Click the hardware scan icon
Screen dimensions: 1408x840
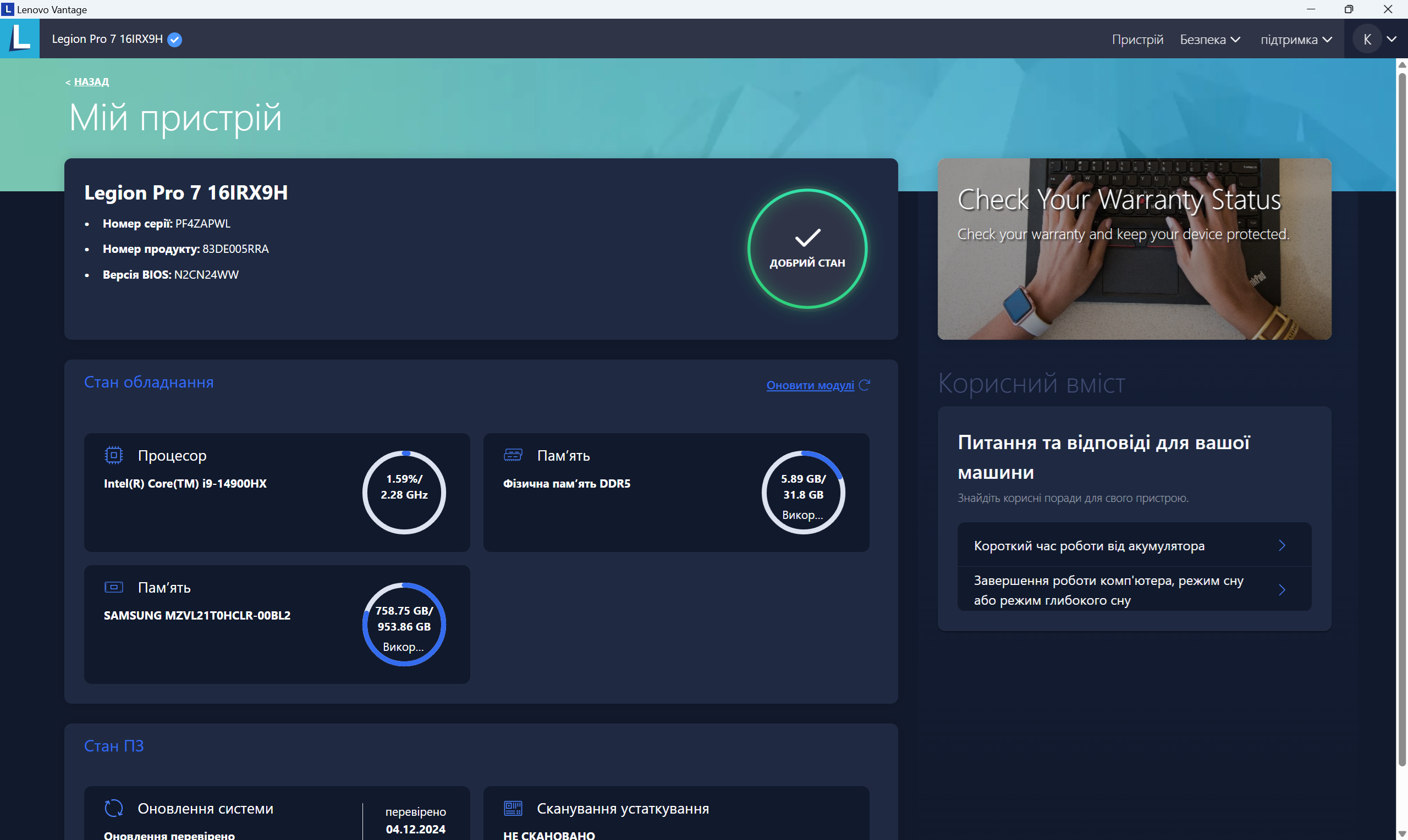click(513, 808)
